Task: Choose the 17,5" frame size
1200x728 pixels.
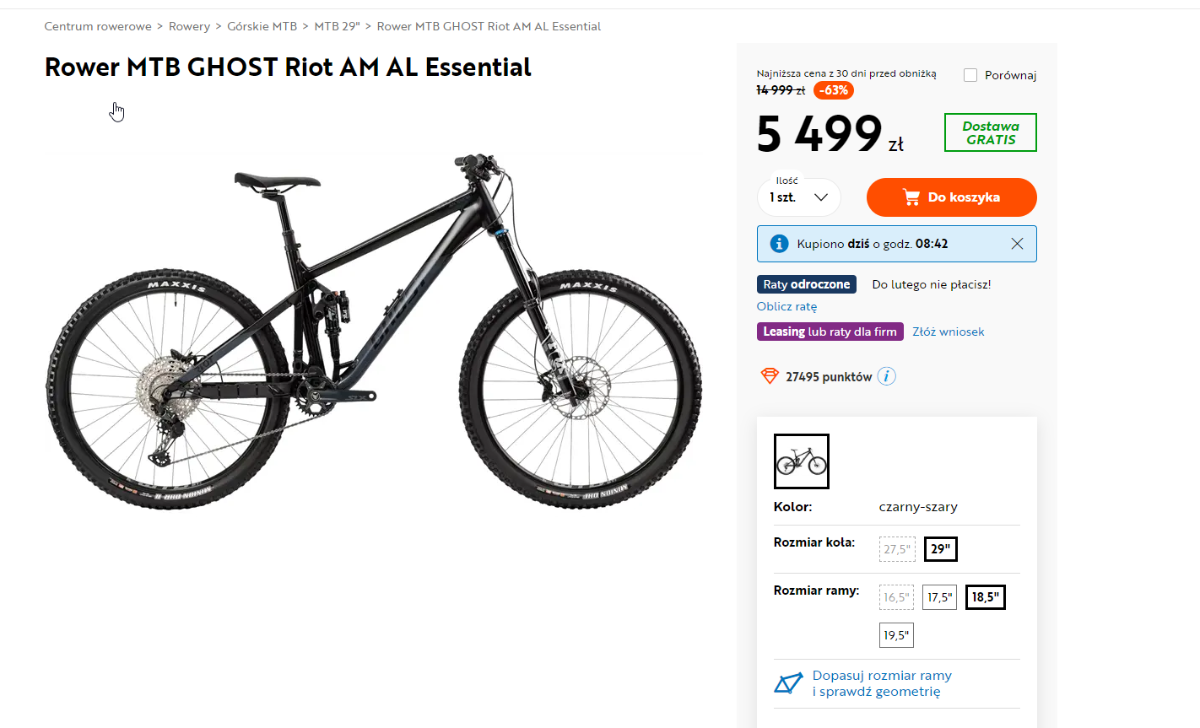Action: point(939,598)
